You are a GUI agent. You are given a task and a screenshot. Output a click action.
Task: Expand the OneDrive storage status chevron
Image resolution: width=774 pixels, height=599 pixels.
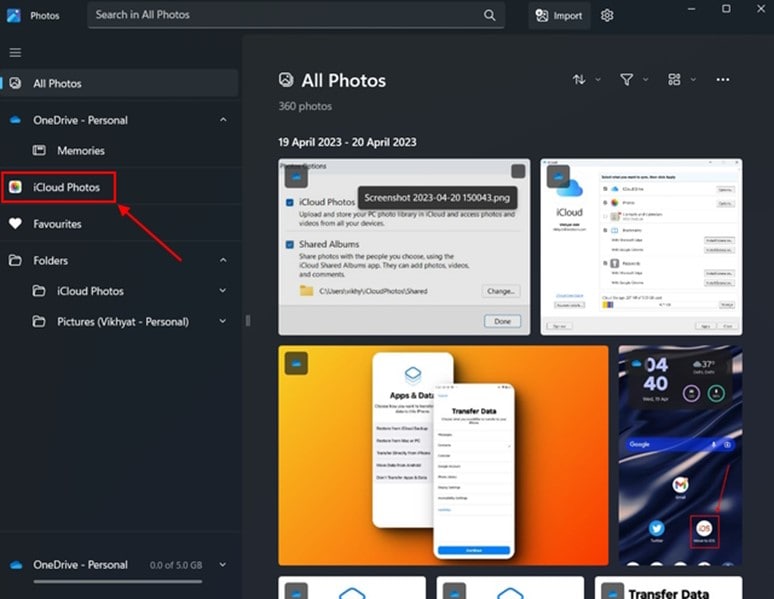point(223,564)
